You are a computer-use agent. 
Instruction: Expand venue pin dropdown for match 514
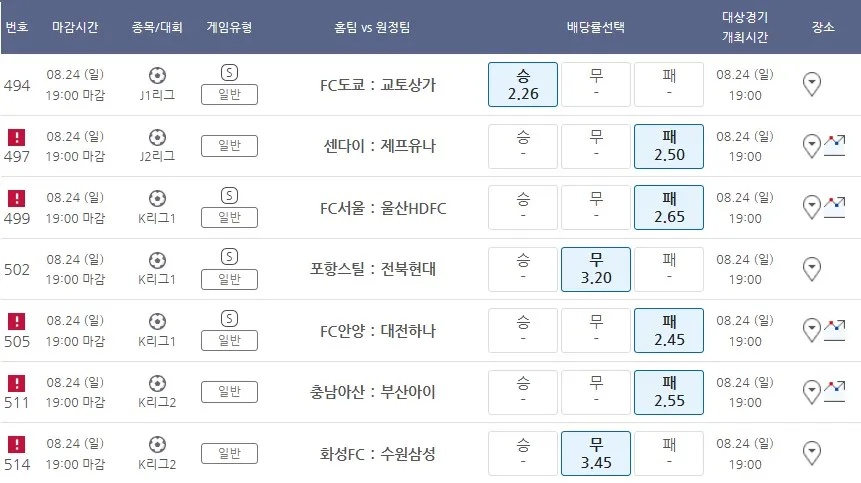tap(812, 452)
